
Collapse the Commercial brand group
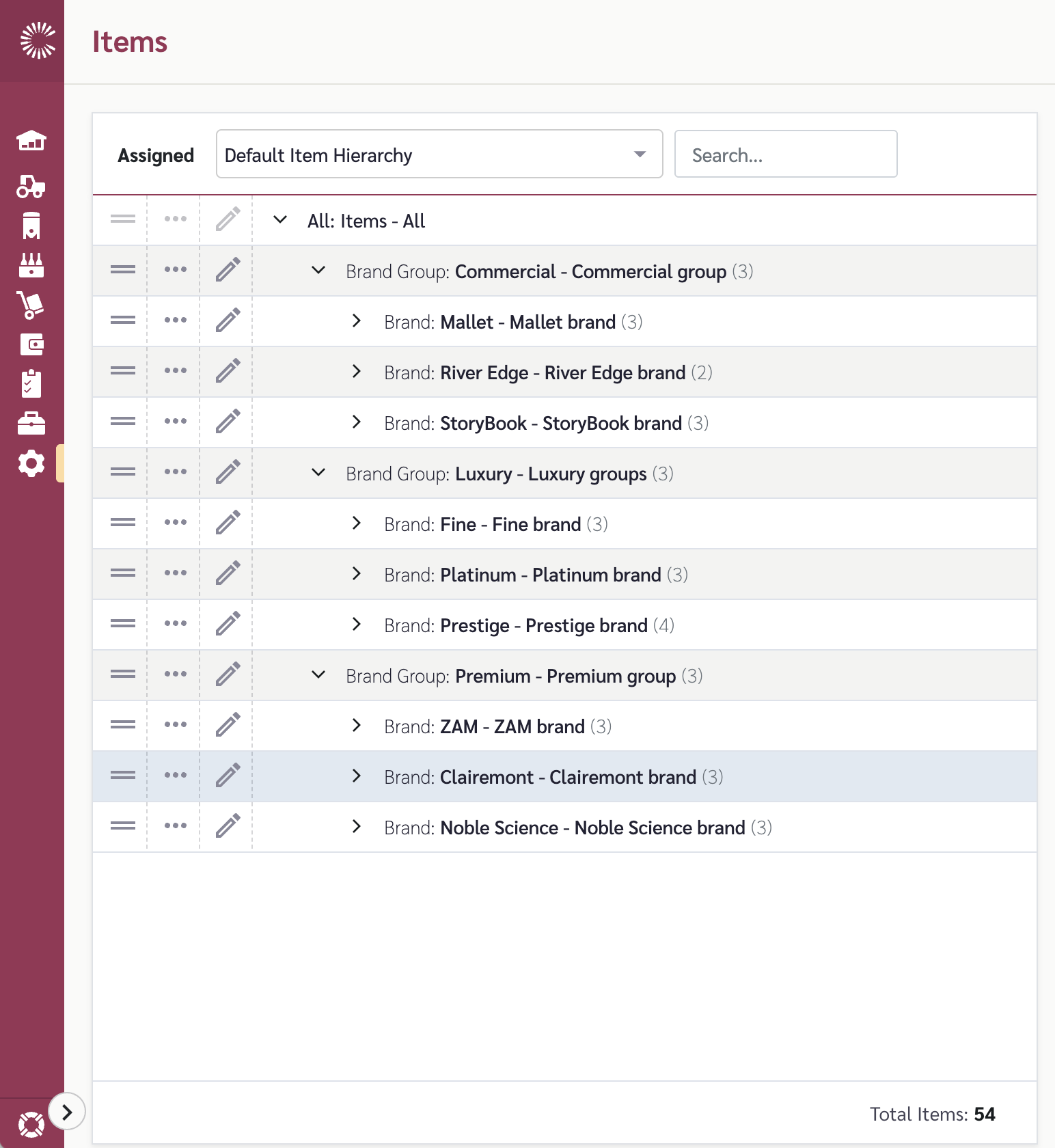tap(318, 270)
